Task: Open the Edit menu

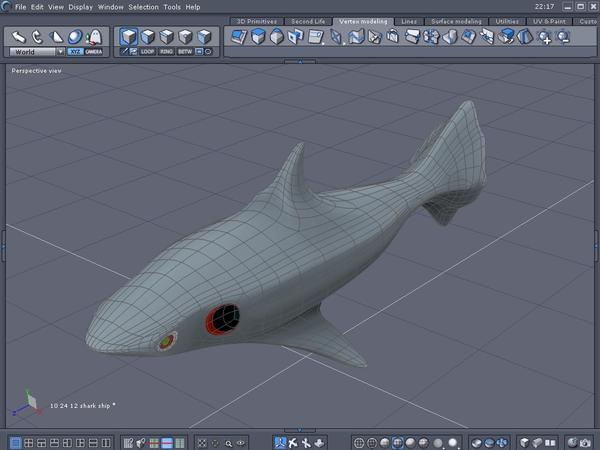Action: tap(37, 7)
